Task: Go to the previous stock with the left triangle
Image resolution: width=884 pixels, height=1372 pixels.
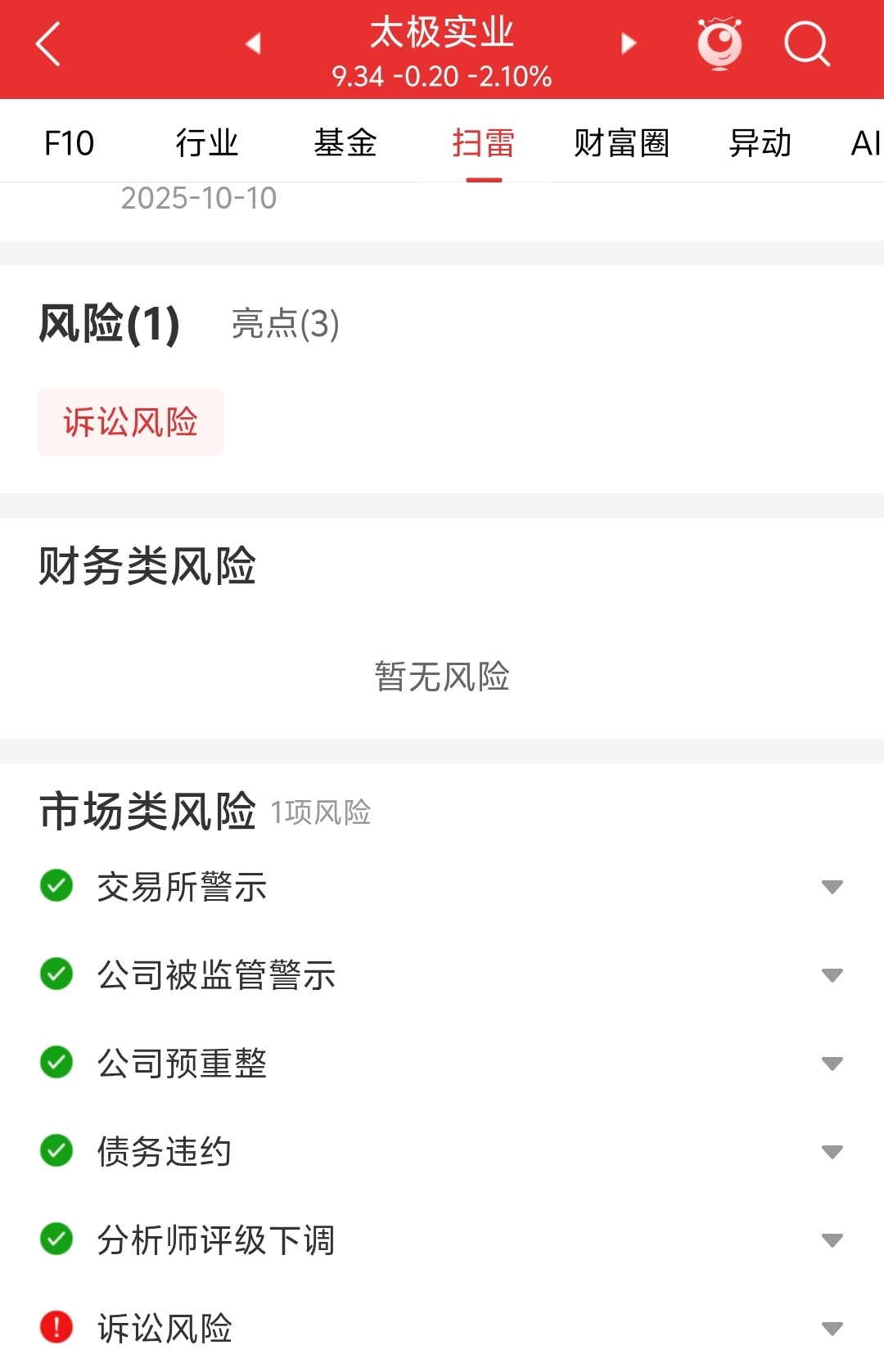Action: click(x=254, y=43)
